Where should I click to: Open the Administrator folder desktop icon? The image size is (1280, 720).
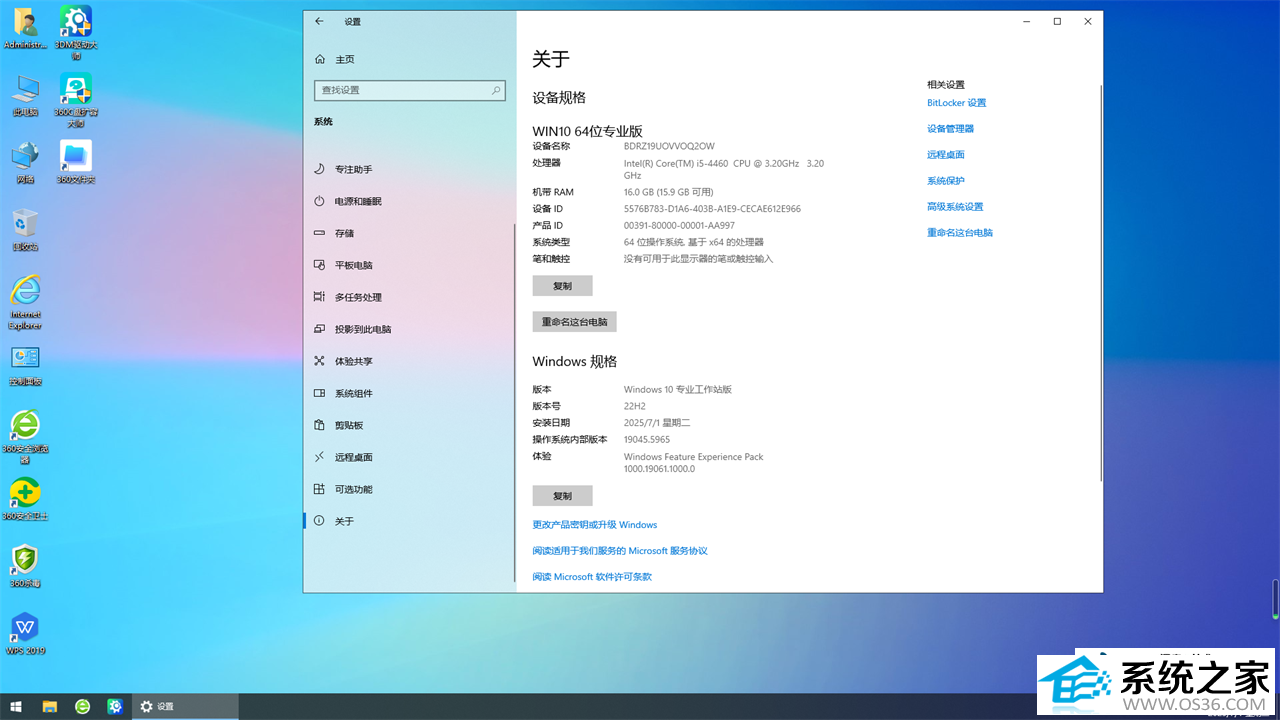tap(25, 27)
